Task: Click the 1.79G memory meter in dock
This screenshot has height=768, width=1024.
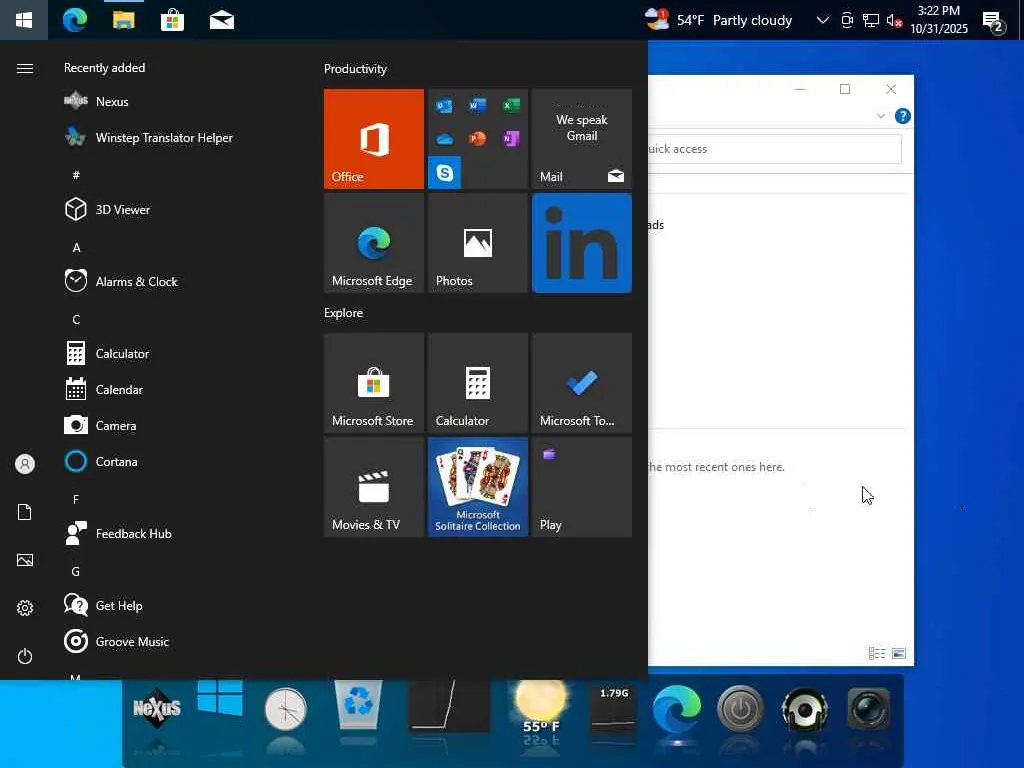Action: pyautogui.click(x=613, y=707)
